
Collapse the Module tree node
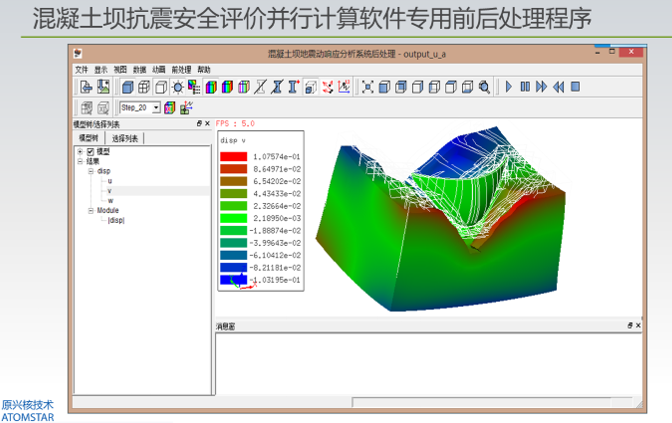(x=91, y=210)
